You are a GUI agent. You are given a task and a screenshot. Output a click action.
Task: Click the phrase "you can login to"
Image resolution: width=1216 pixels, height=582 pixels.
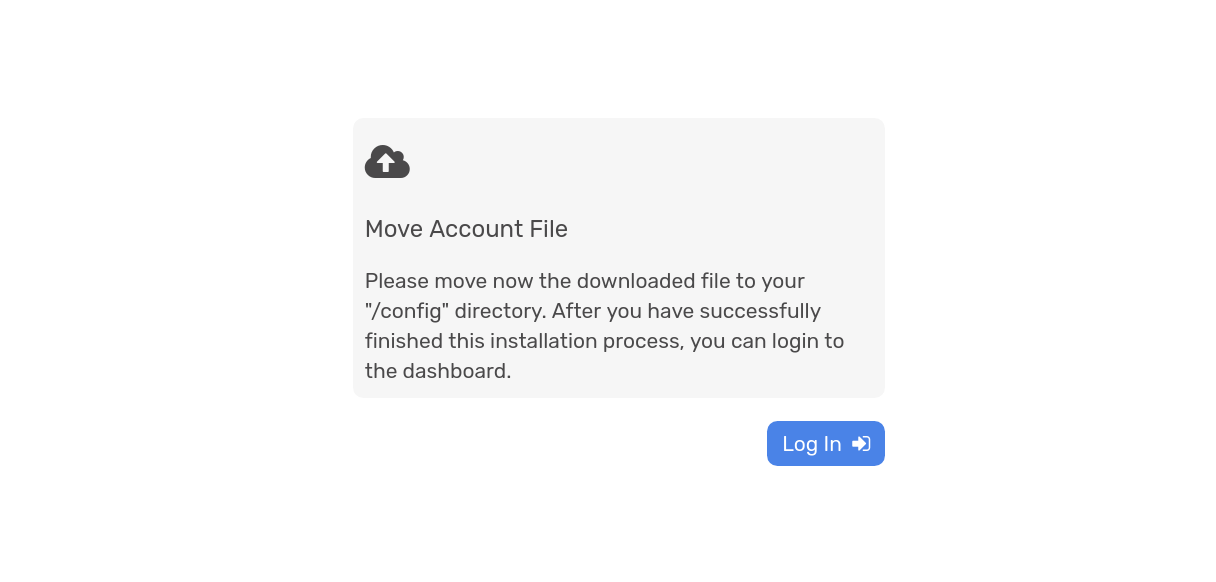tap(768, 341)
